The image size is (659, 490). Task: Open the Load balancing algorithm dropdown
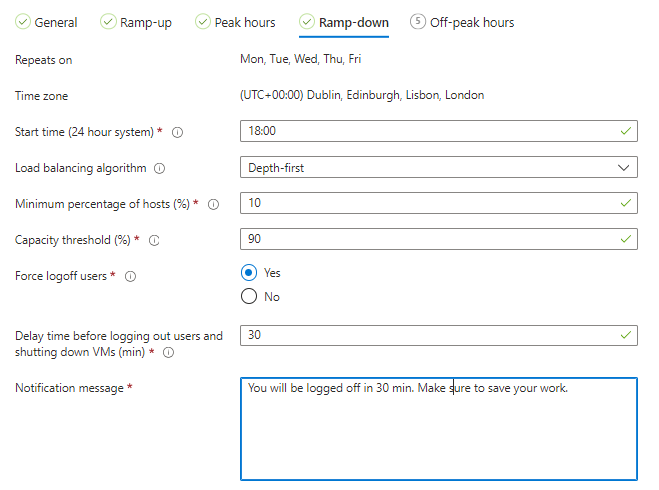point(438,168)
